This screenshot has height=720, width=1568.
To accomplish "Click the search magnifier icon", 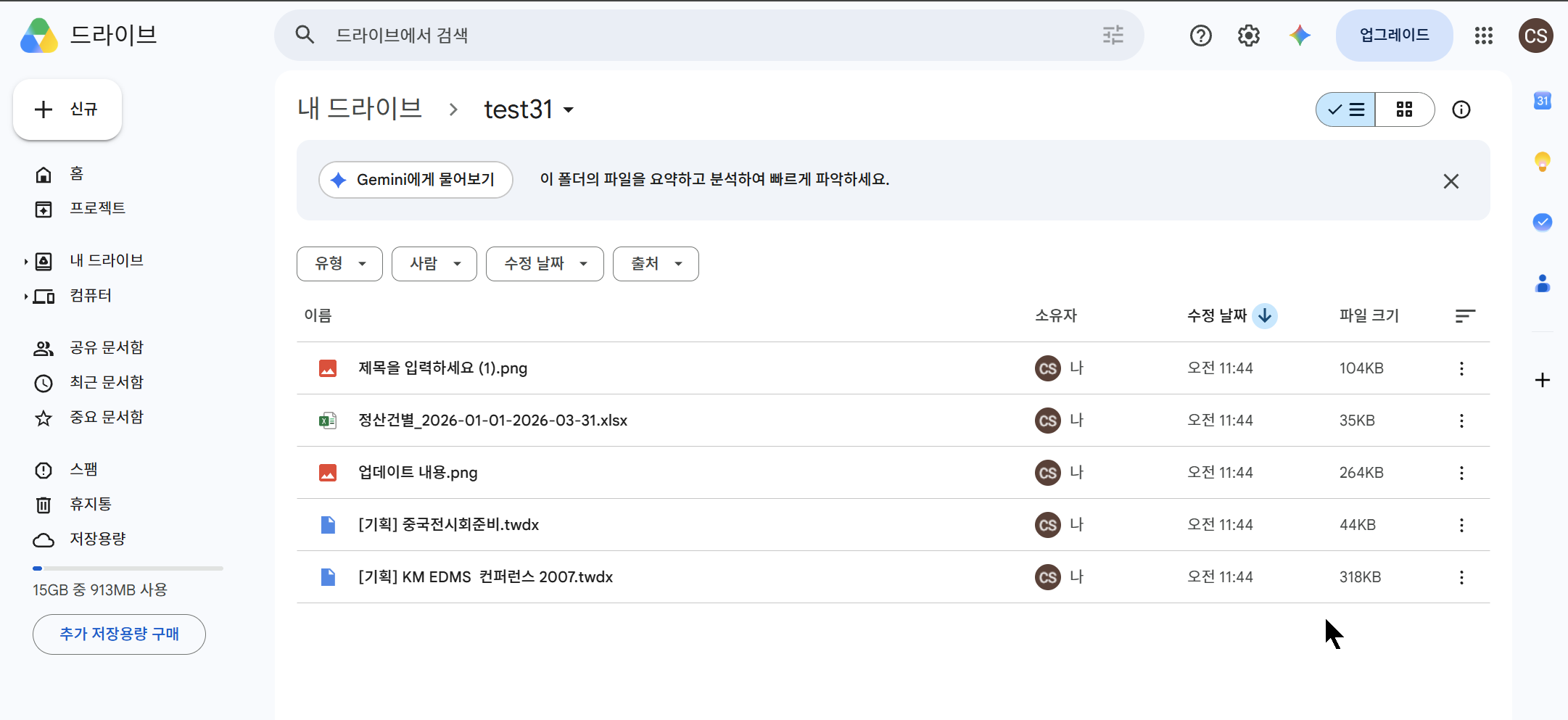I will coord(305,35).
